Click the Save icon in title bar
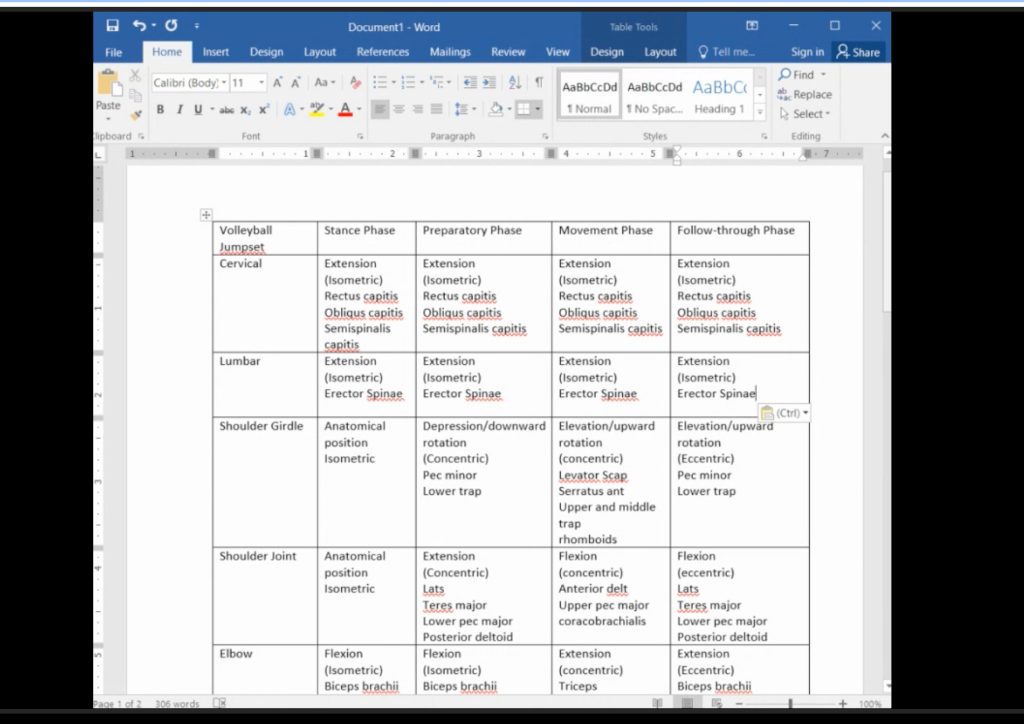Screen dimensions: 1024x724 112,25
